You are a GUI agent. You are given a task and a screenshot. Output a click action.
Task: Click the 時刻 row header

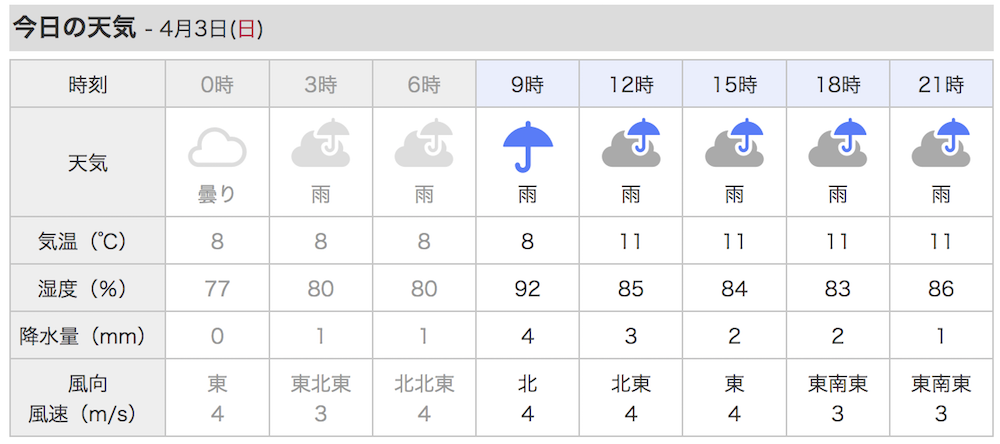(87, 84)
